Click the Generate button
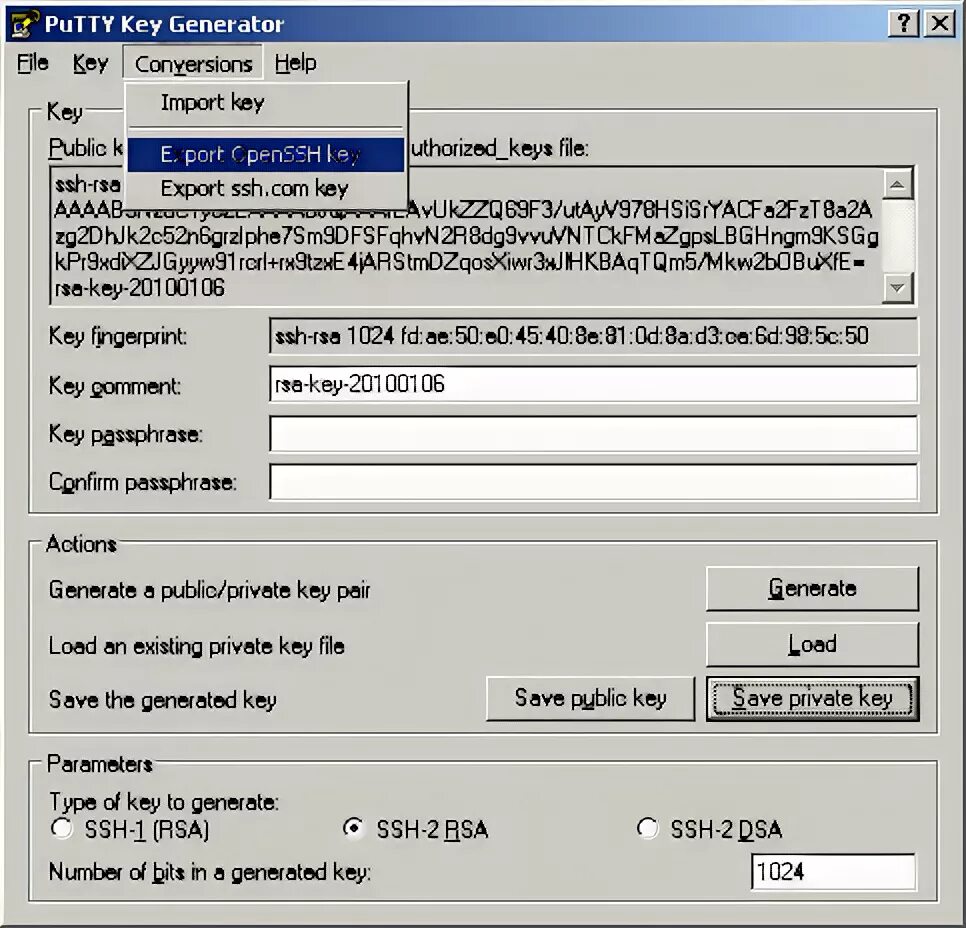The width and height of the screenshot is (966, 928). [813, 588]
